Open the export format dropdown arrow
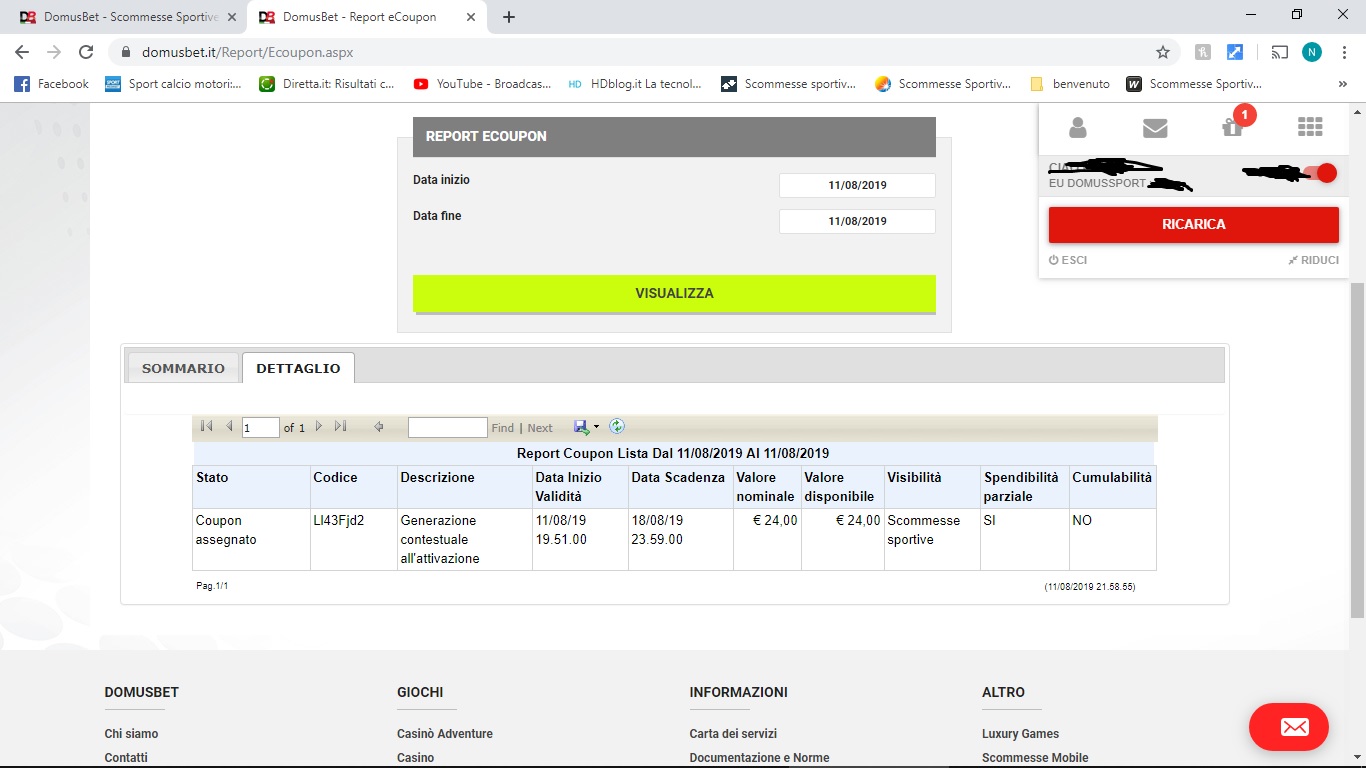 [x=597, y=427]
